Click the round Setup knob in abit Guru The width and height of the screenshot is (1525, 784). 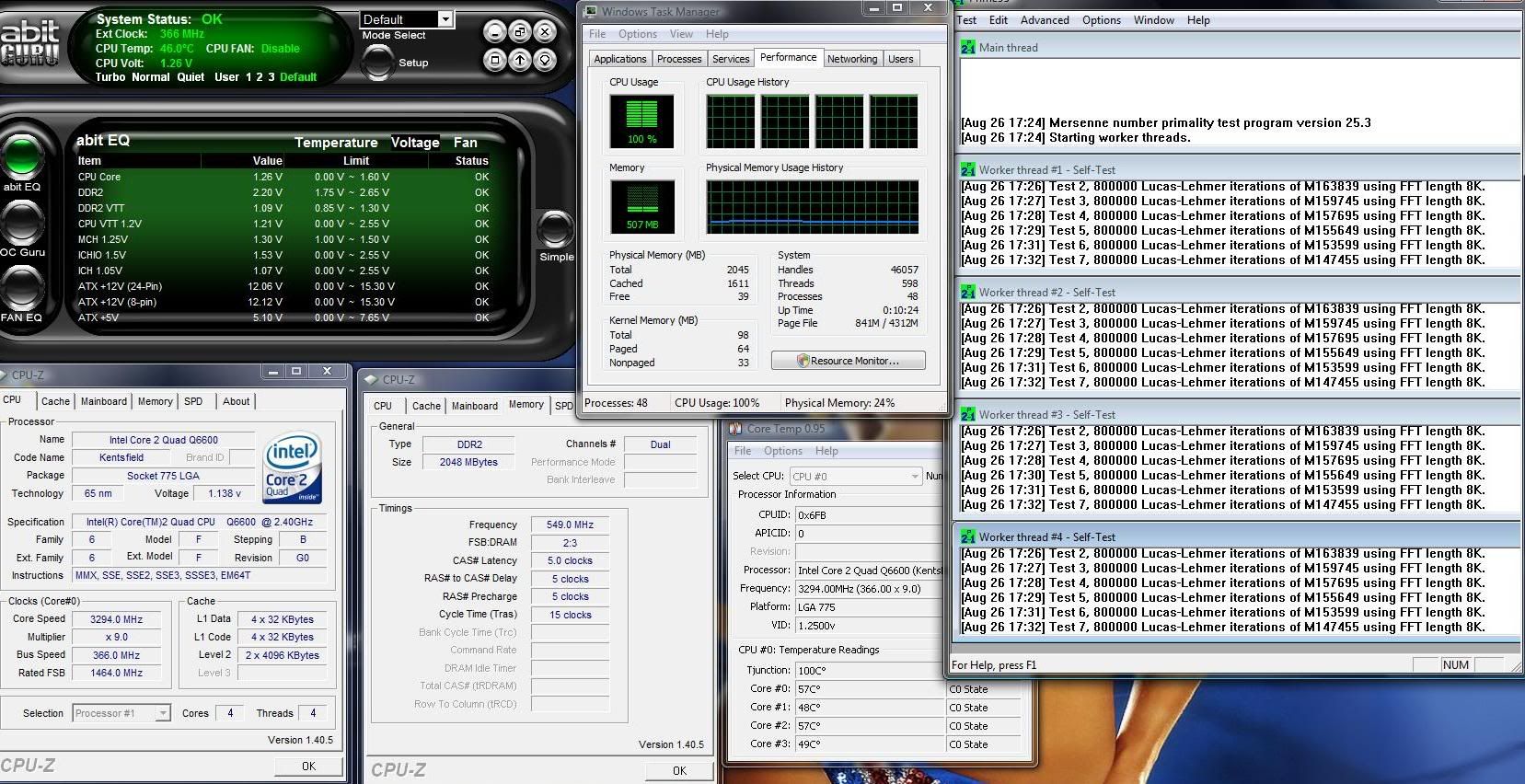click(376, 62)
